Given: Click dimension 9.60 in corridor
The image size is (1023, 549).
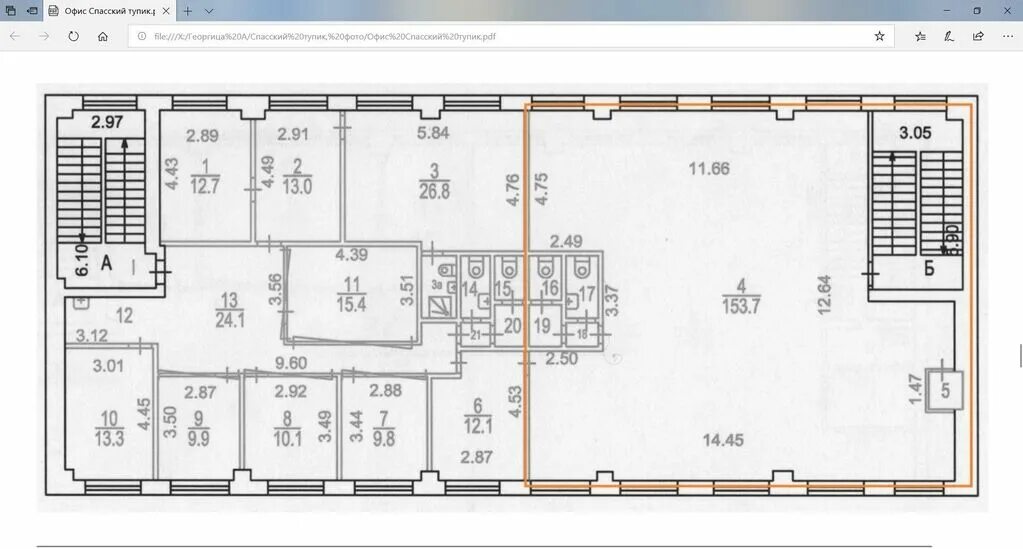Looking at the screenshot, I should (291, 363).
